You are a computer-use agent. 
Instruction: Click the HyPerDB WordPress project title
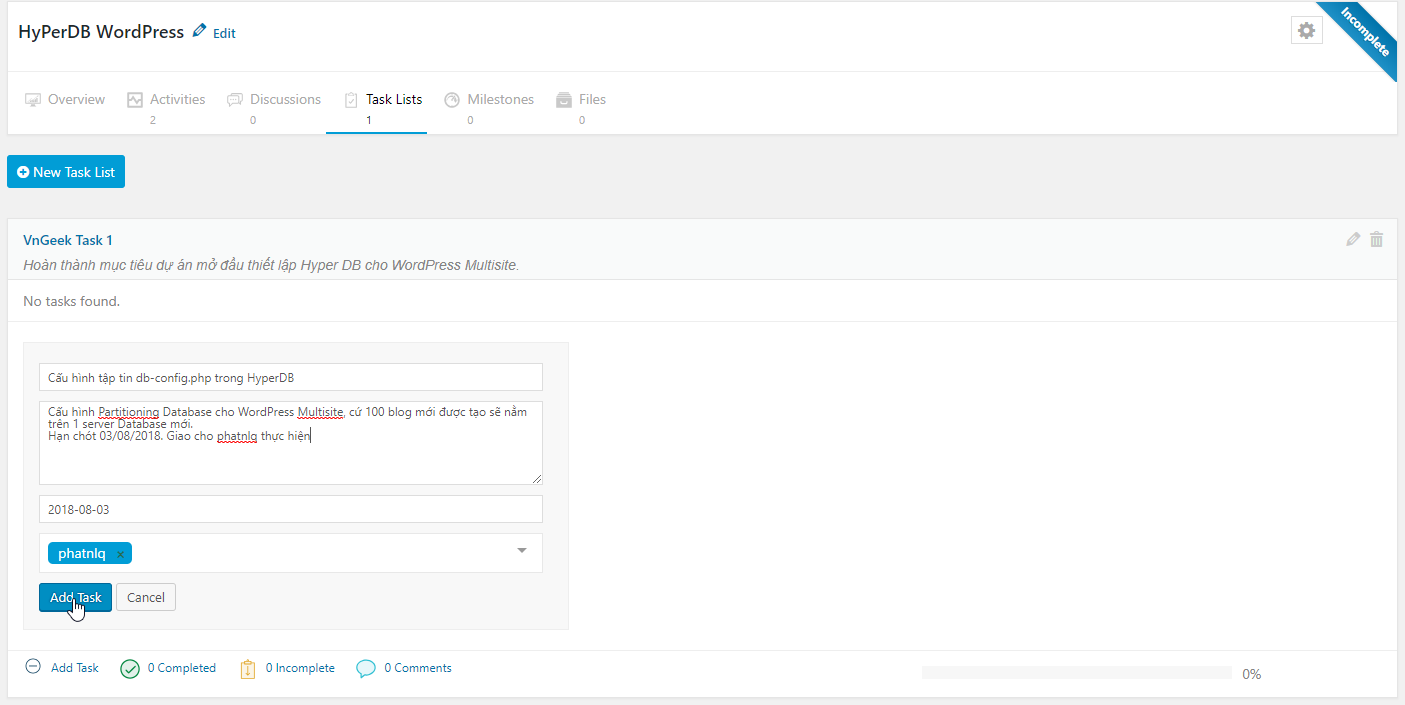pos(101,32)
